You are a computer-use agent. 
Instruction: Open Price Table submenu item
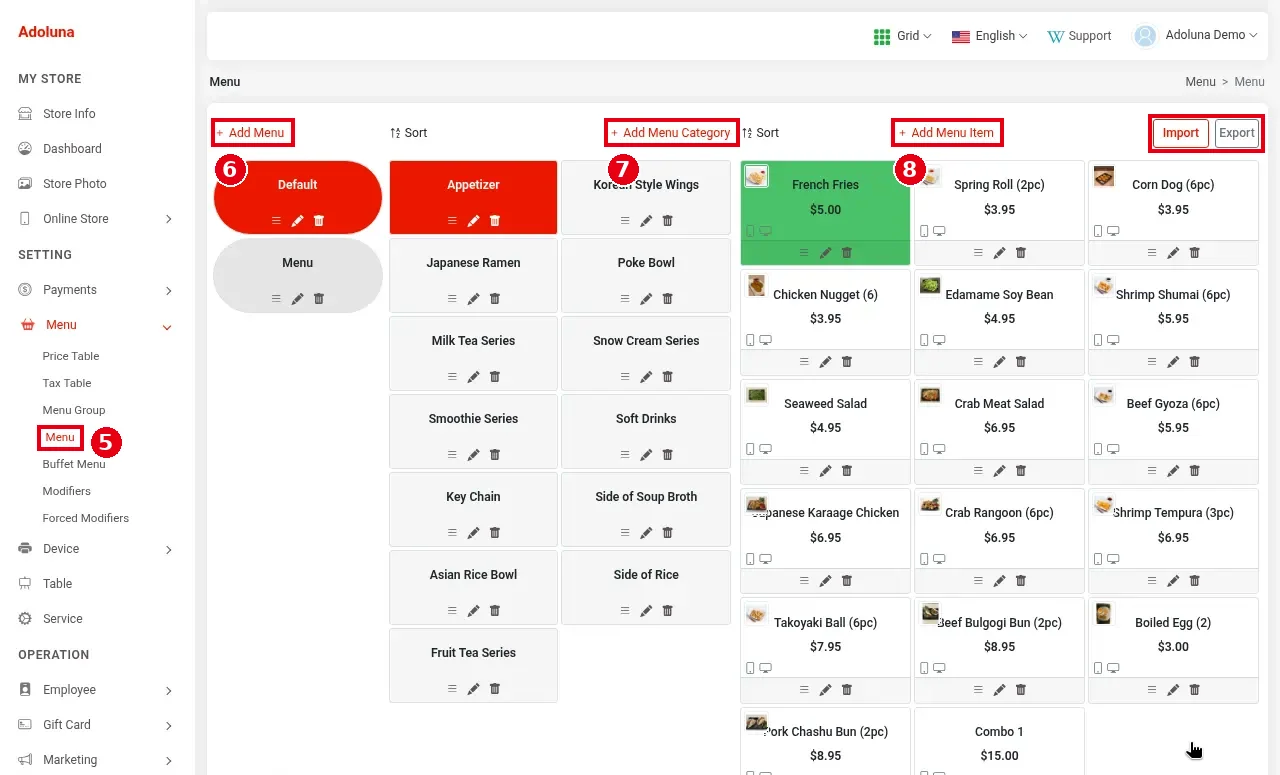point(71,356)
